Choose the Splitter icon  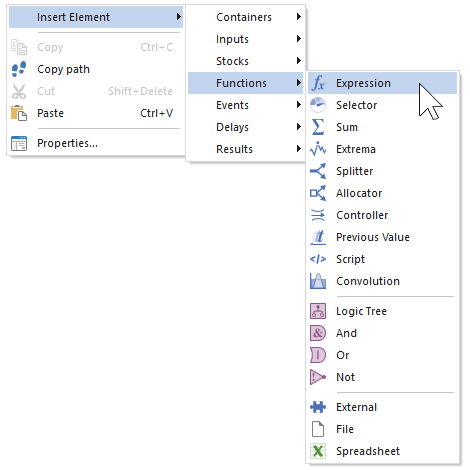coord(318,171)
